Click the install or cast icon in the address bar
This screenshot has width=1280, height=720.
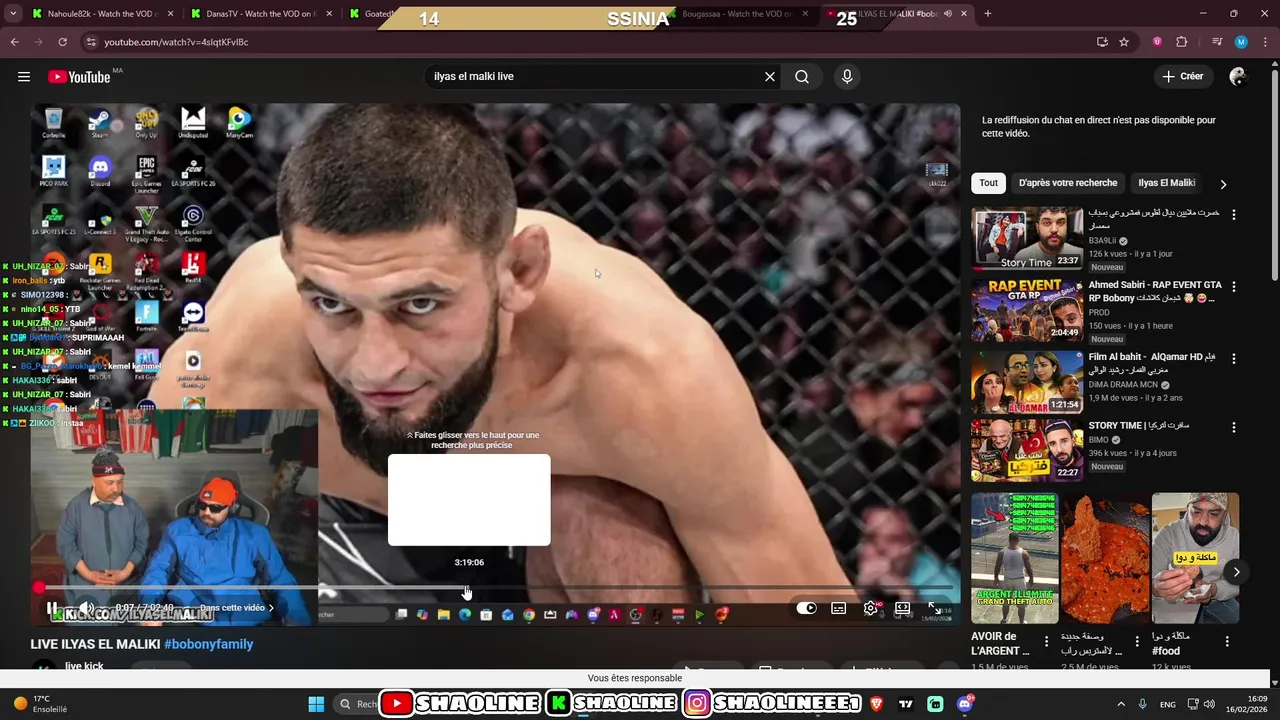tap(1102, 42)
